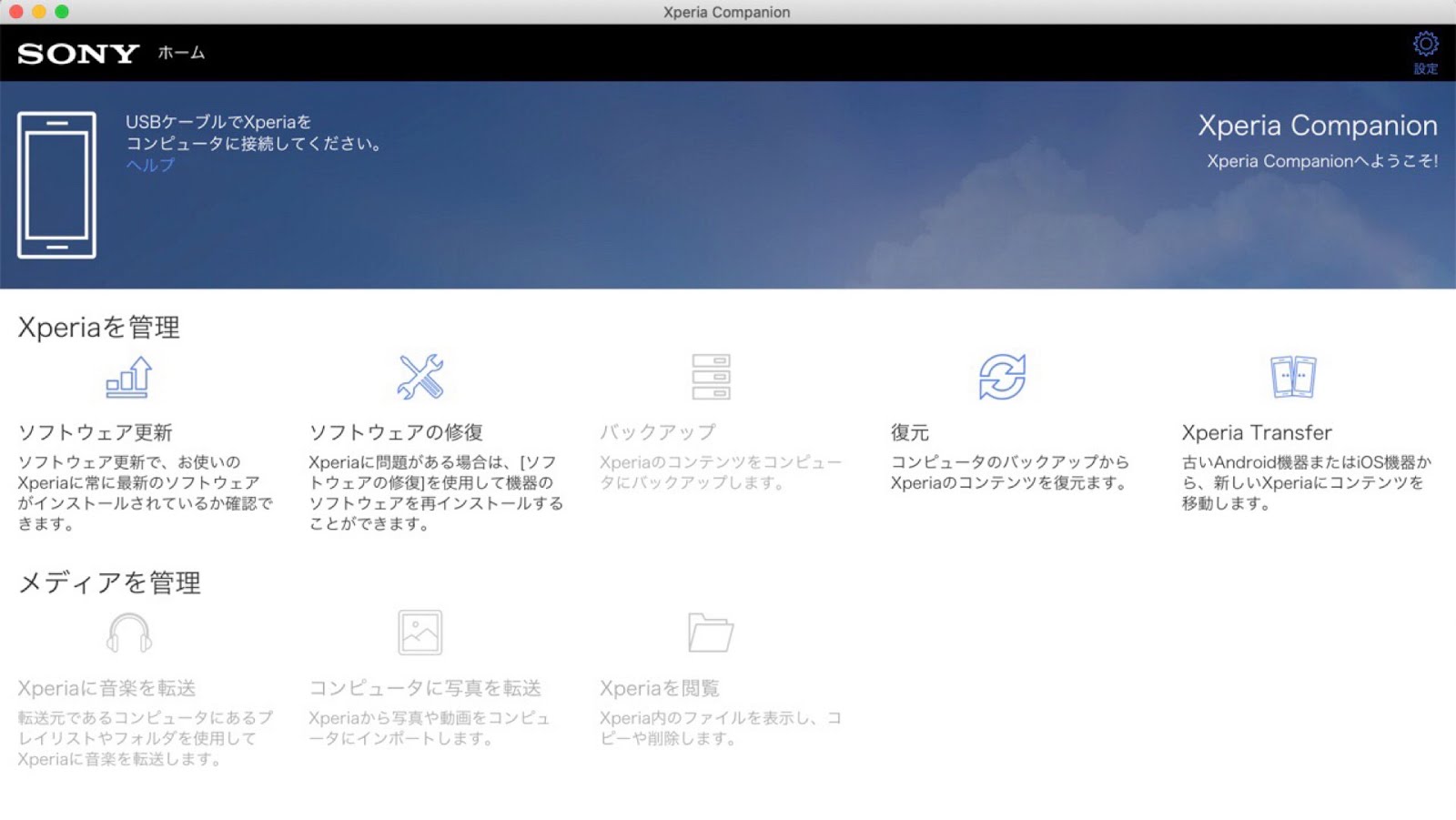Click the music transfer description paragraph
This screenshot has height=820, width=1456.
146,738
